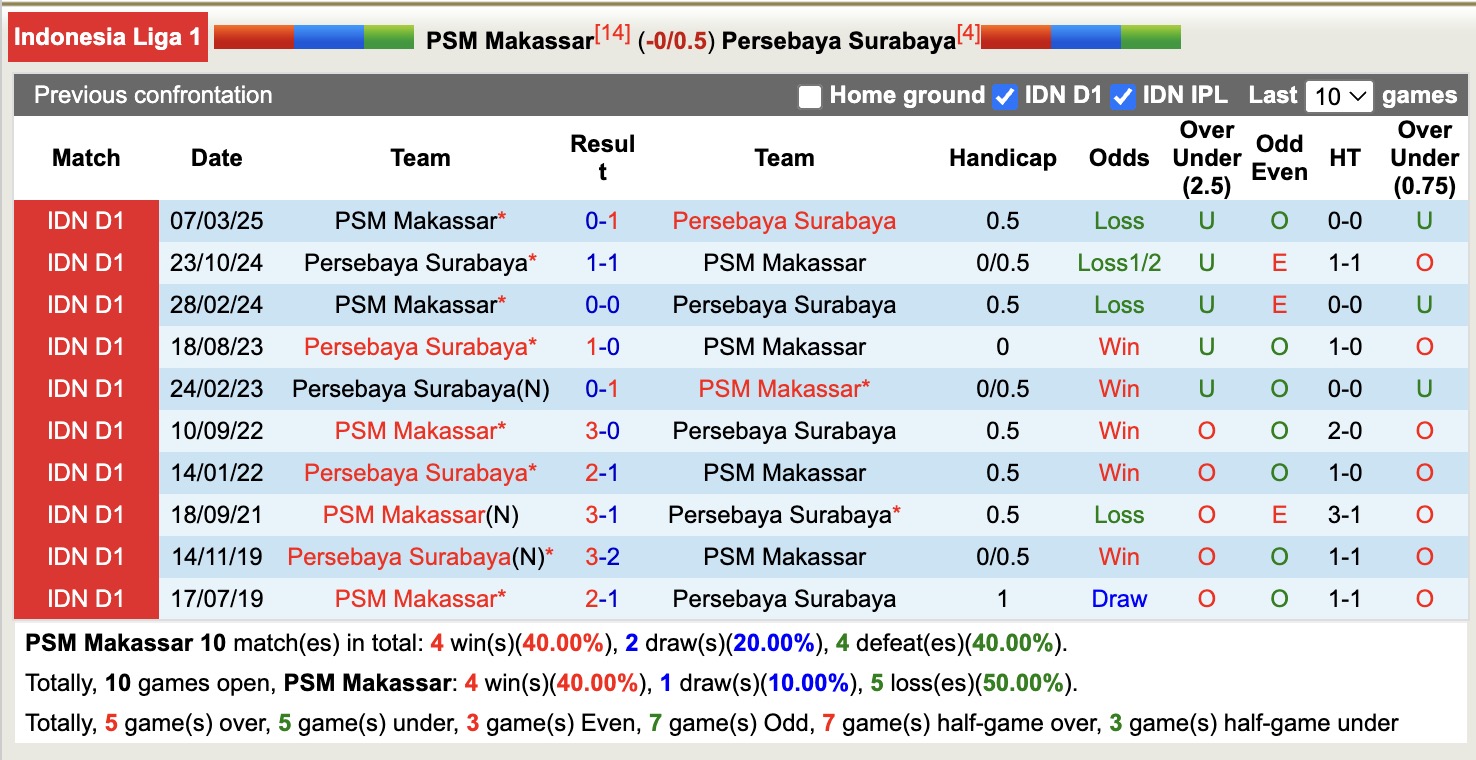The height and width of the screenshot is (760, 1476).
Task: Toggle the Home ground checkbox
Action: tap(808, 96)
